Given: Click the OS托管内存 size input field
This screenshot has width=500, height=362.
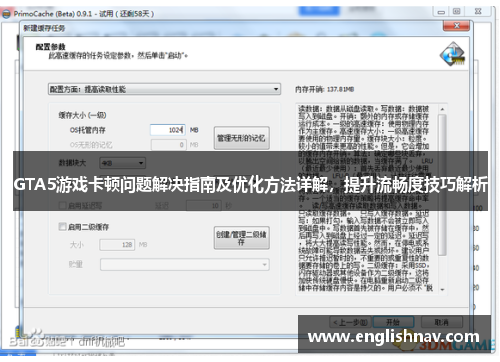Looking at the screenshot, I should (x=168, y=130).
